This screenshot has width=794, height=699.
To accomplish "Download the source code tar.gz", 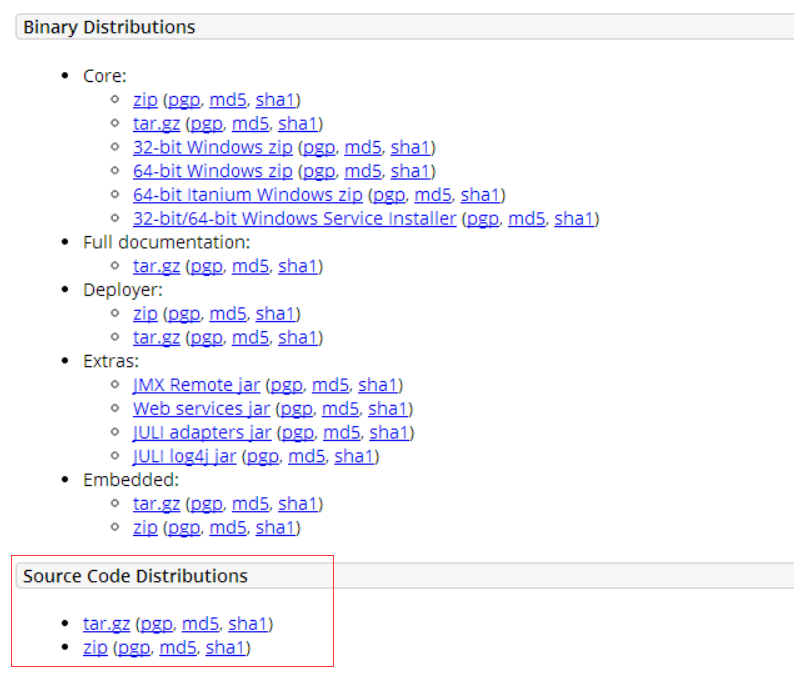I will click(x=106, y=624).
